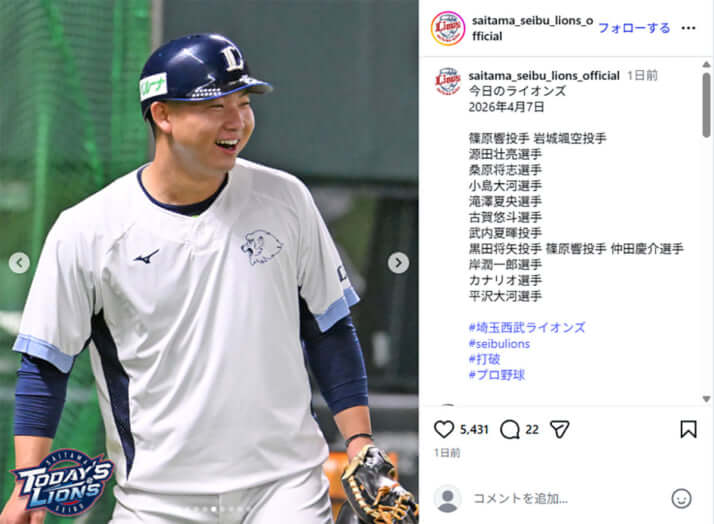Click scrollbar up arrow in caption panel
714x524 pixels.
tap(706, 65)
